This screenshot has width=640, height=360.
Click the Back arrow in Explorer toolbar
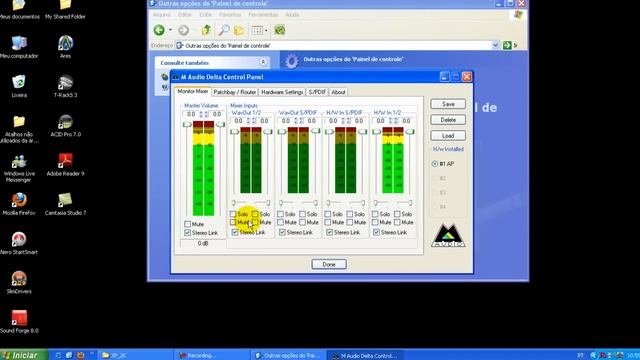(x=159, y=30)
